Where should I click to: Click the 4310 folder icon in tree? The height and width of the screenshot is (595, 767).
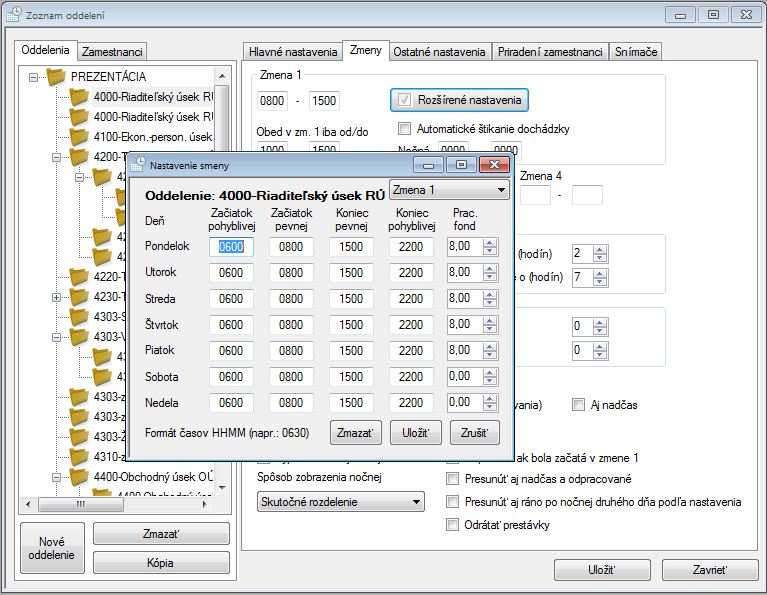pyautogui.click(x=79, y=457)
